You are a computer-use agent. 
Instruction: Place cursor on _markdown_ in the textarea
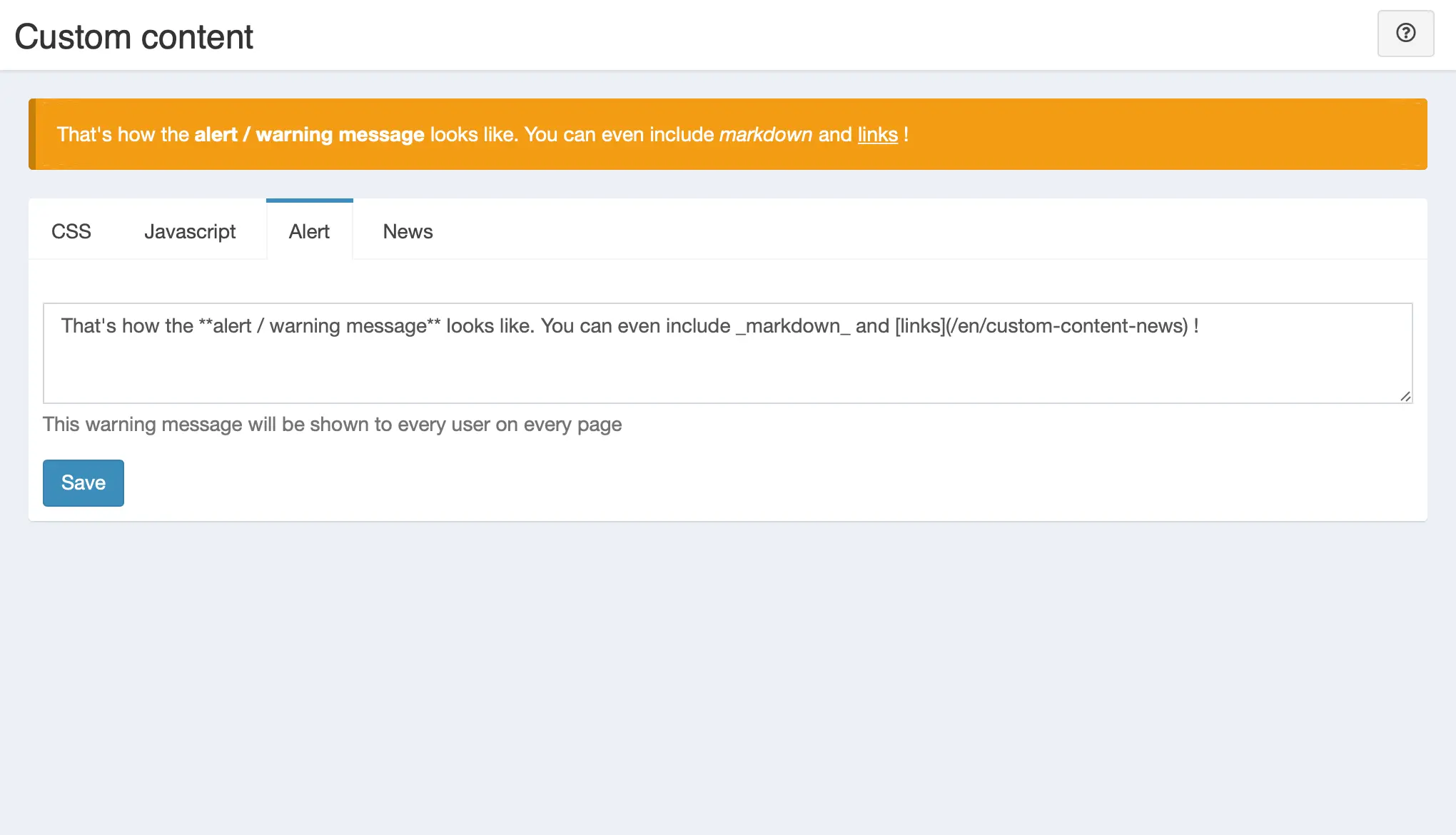click(x=792, y=326)
